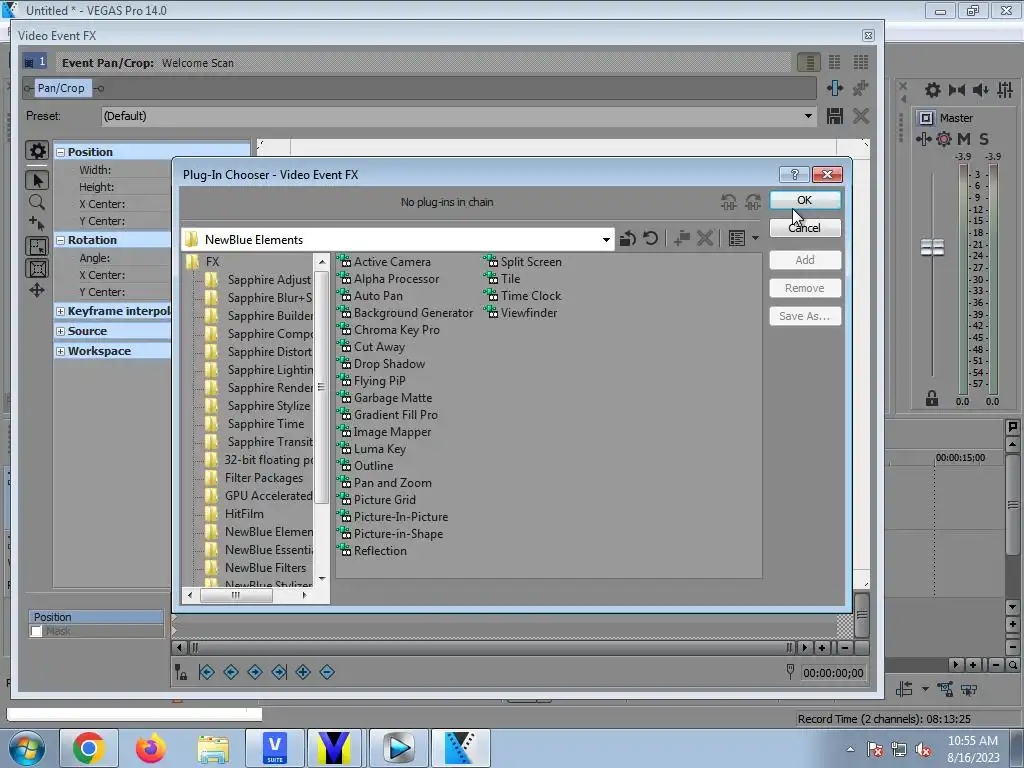
Task: Select Time Clock plug-in
Action: [x=522, y=296]
